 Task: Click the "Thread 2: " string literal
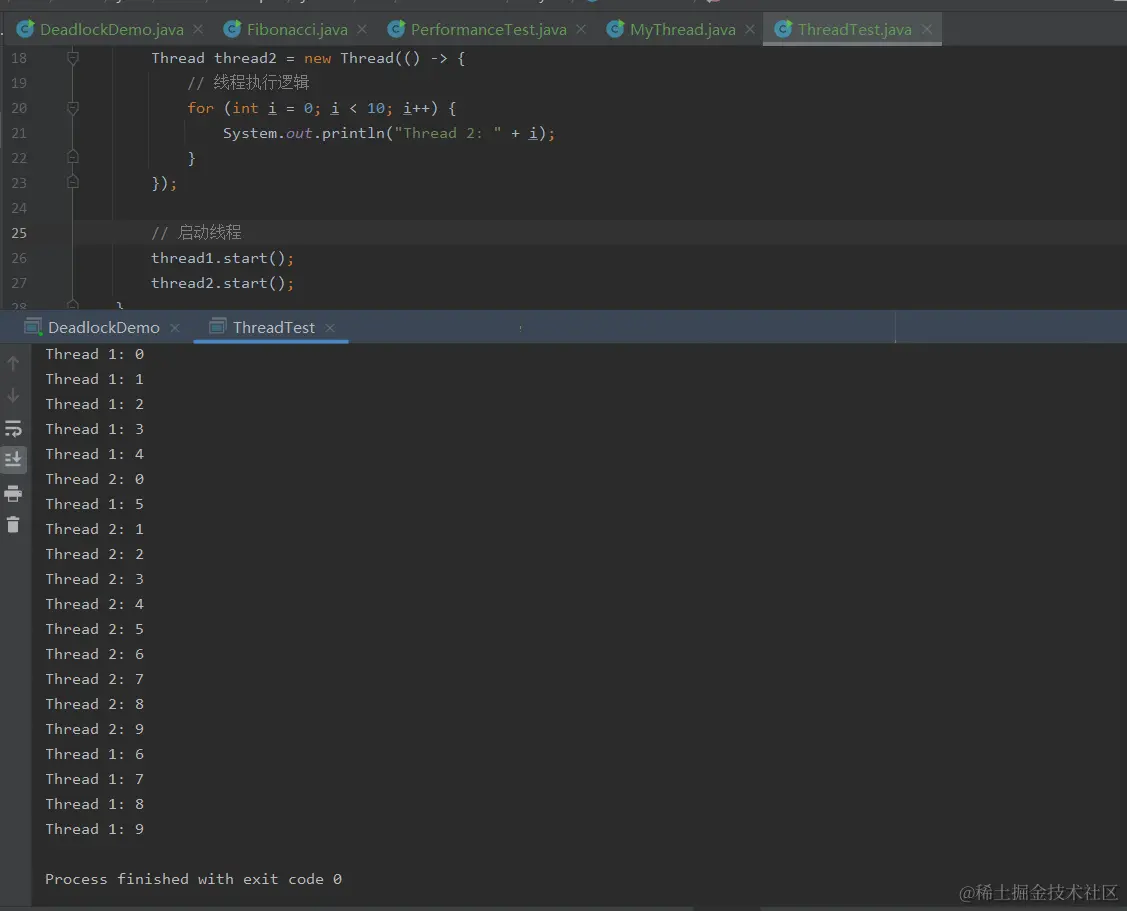448,133
